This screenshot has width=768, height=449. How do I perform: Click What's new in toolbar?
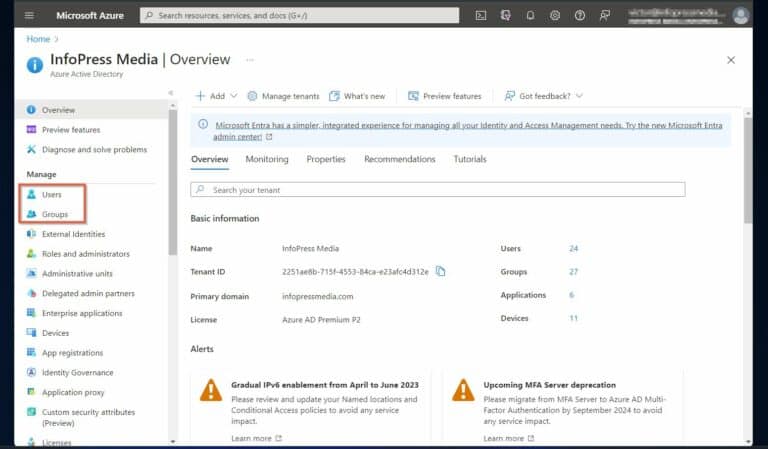click(x=357, y=96)
